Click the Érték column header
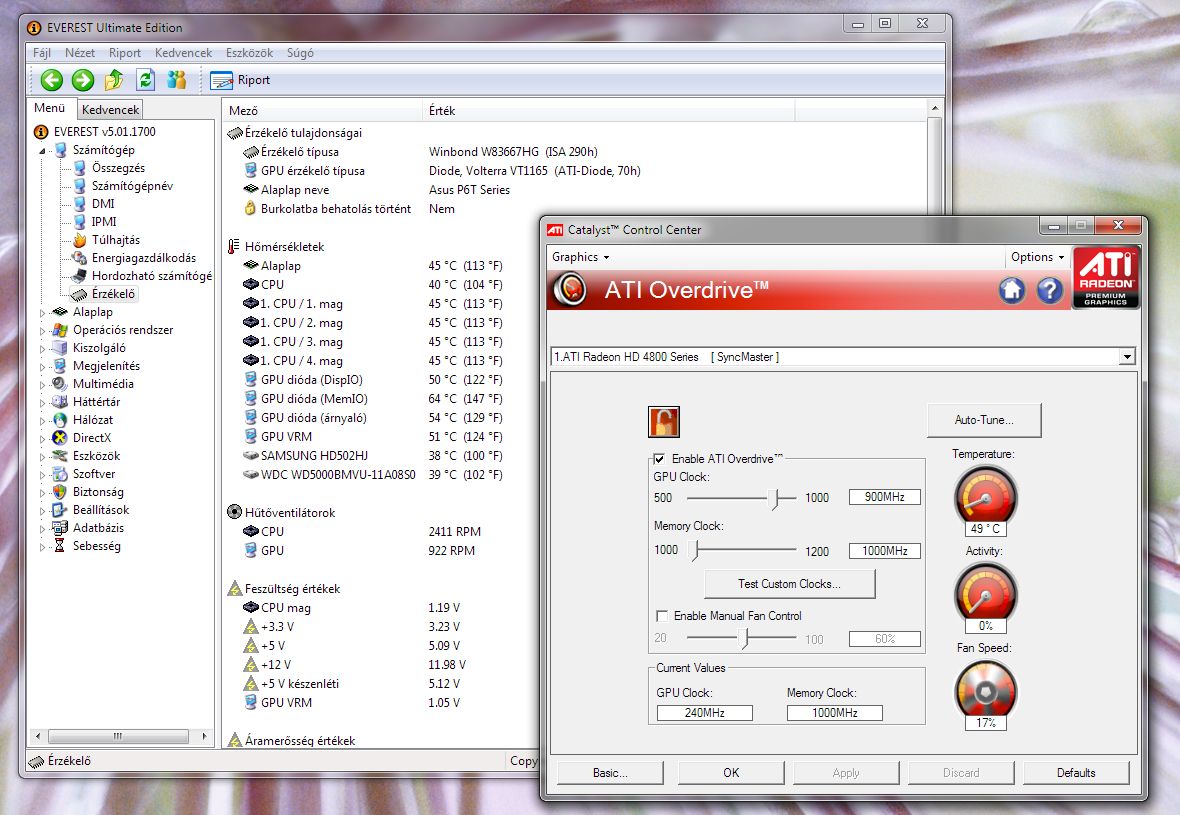Viewport: 1180px width, 815px height. pos(608,111)
